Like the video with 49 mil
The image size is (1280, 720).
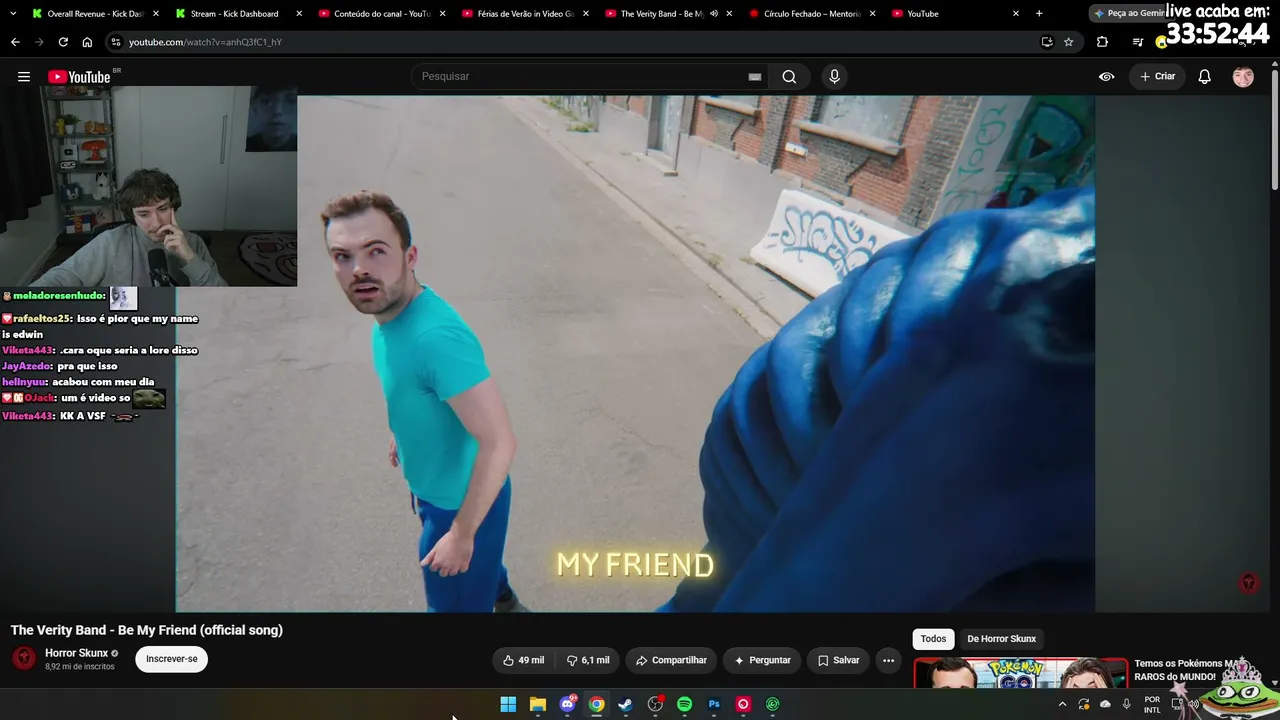point(523,660)
